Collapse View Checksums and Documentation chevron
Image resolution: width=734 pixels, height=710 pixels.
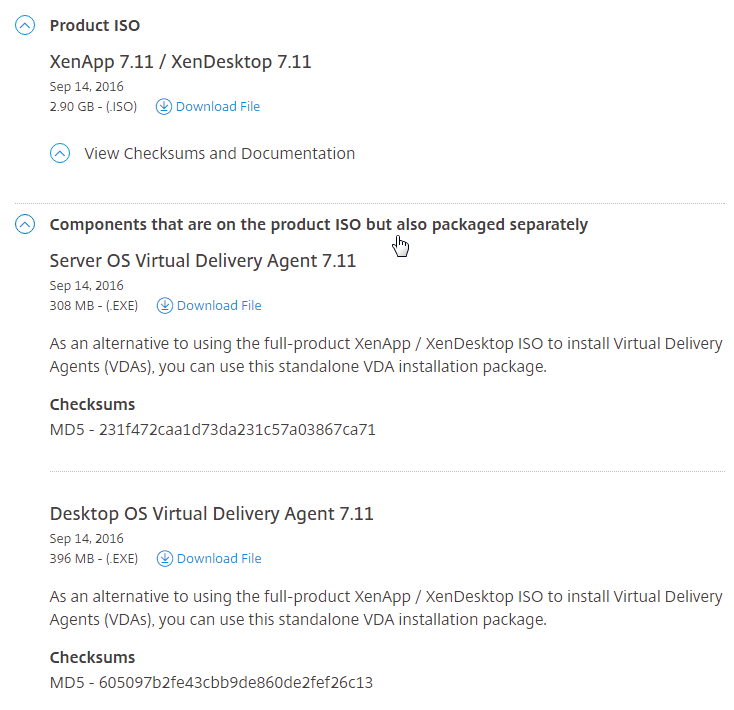(60, 153)
